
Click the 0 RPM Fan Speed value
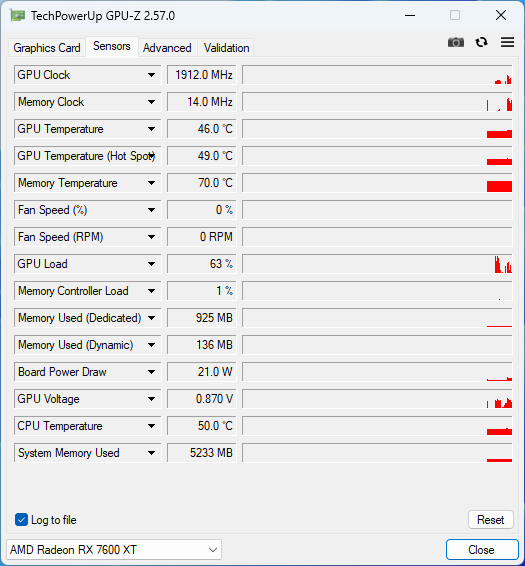pos(201,237)
